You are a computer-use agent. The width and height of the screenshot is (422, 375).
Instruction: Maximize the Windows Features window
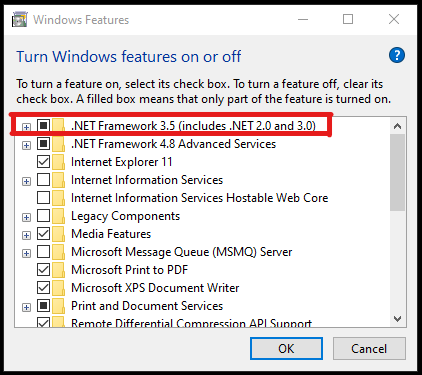[x=348, y=19]
